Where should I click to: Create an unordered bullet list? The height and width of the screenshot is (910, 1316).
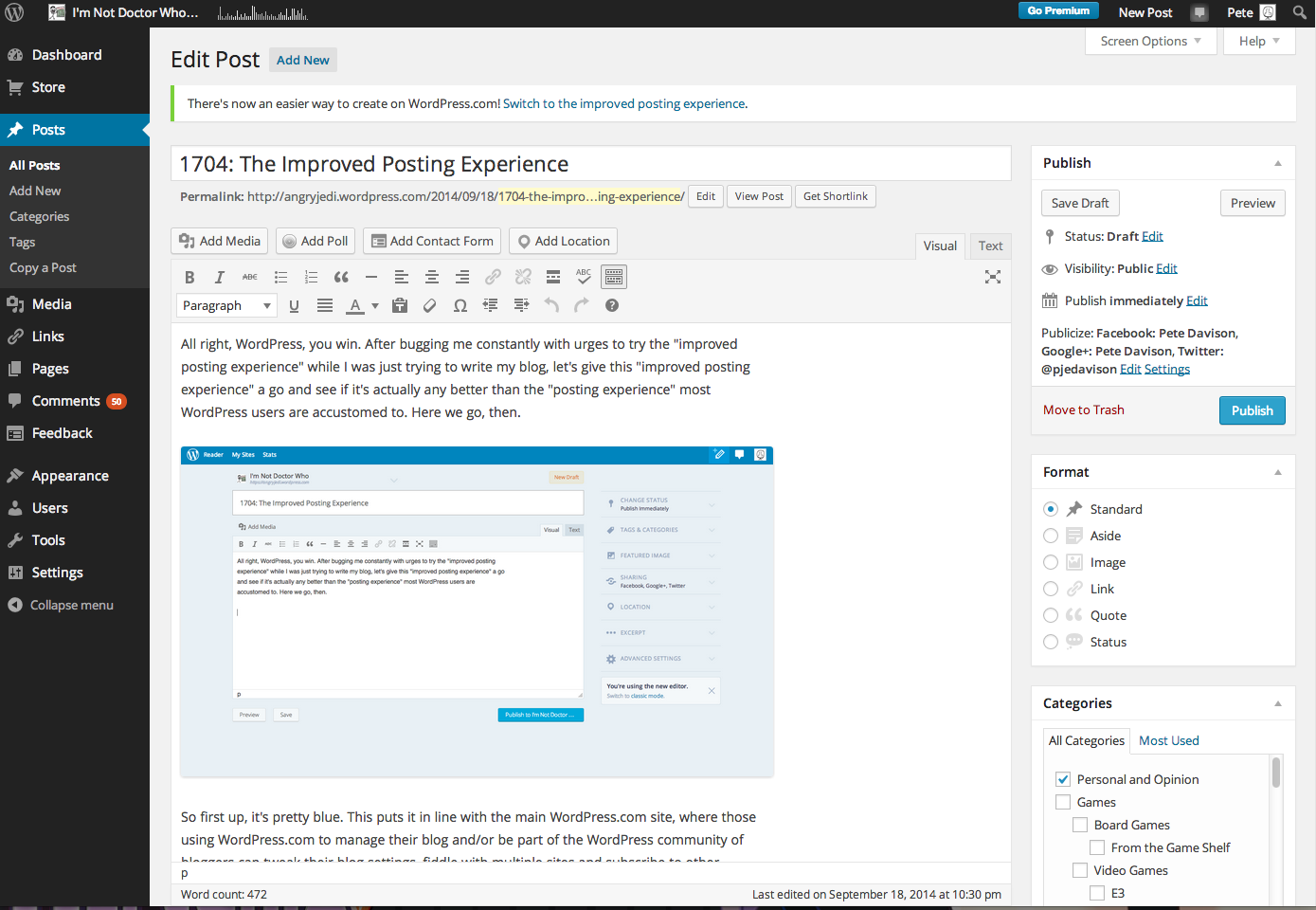click(280, 276)
